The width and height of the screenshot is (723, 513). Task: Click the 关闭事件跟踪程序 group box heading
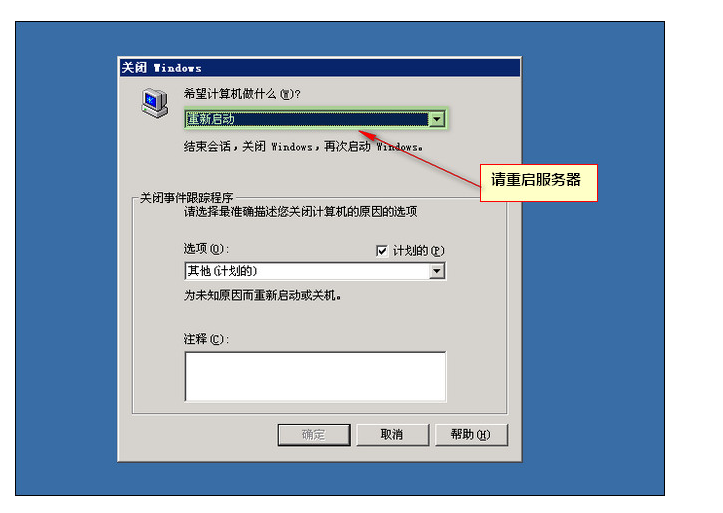[x=186, y=198]
